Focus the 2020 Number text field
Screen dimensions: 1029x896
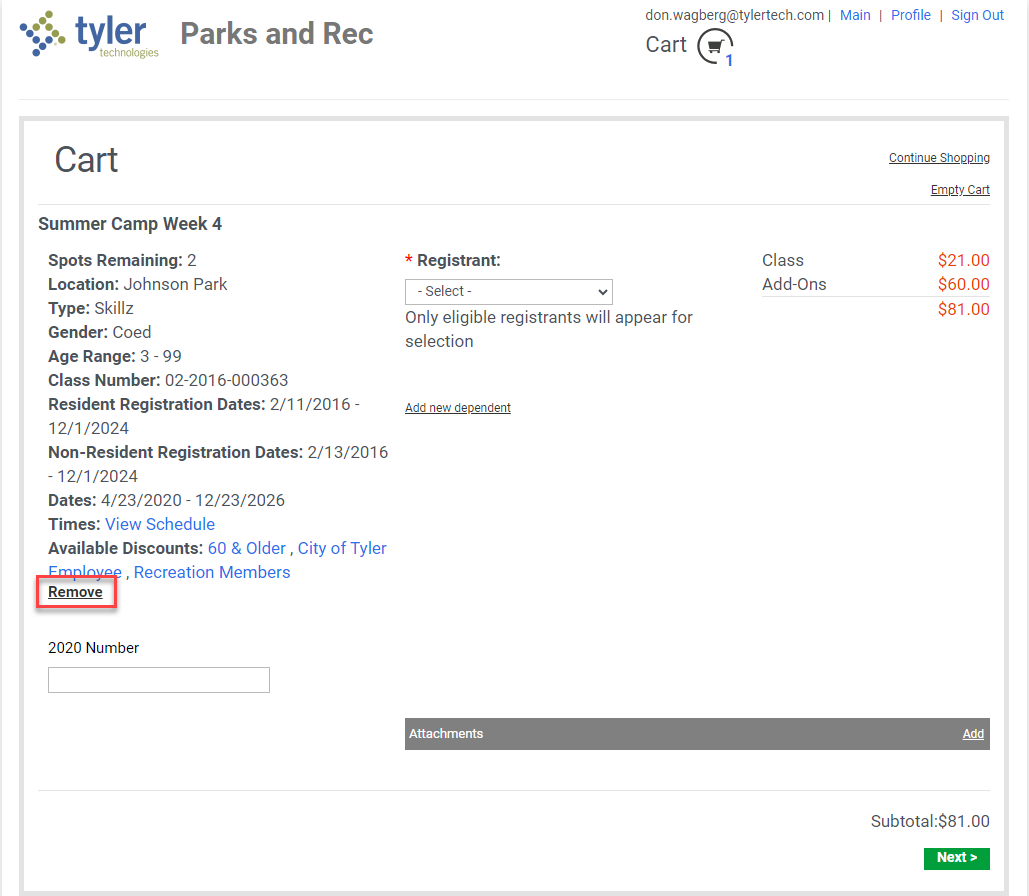click(x=159, y=680)
